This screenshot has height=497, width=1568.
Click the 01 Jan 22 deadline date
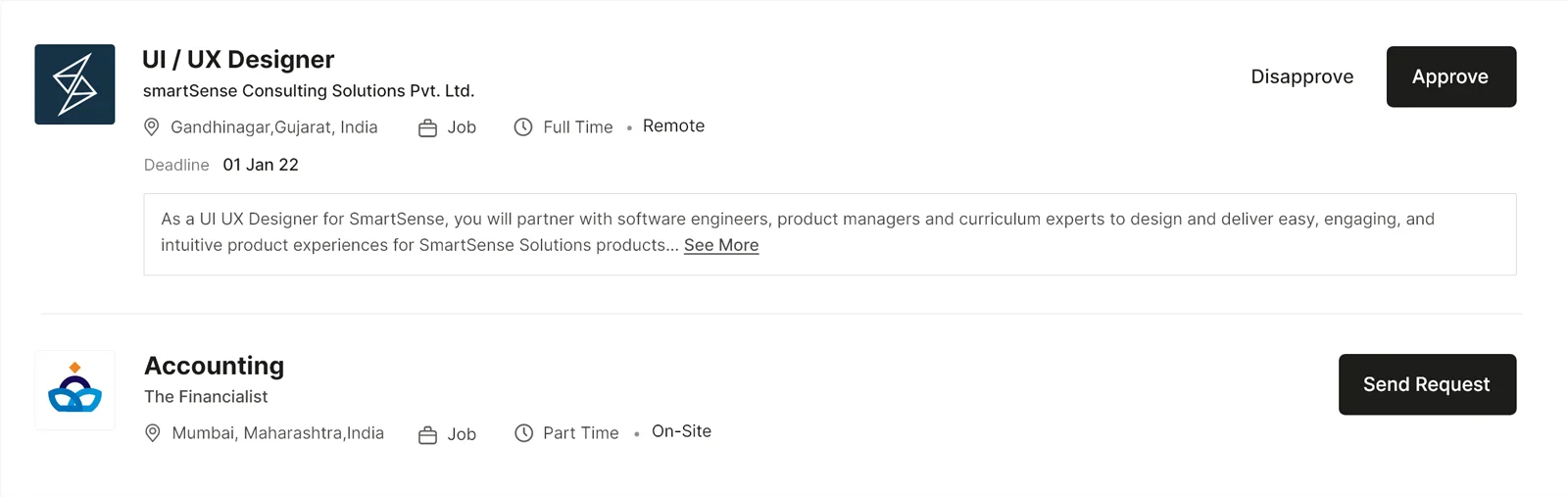[x=261, y=165]
